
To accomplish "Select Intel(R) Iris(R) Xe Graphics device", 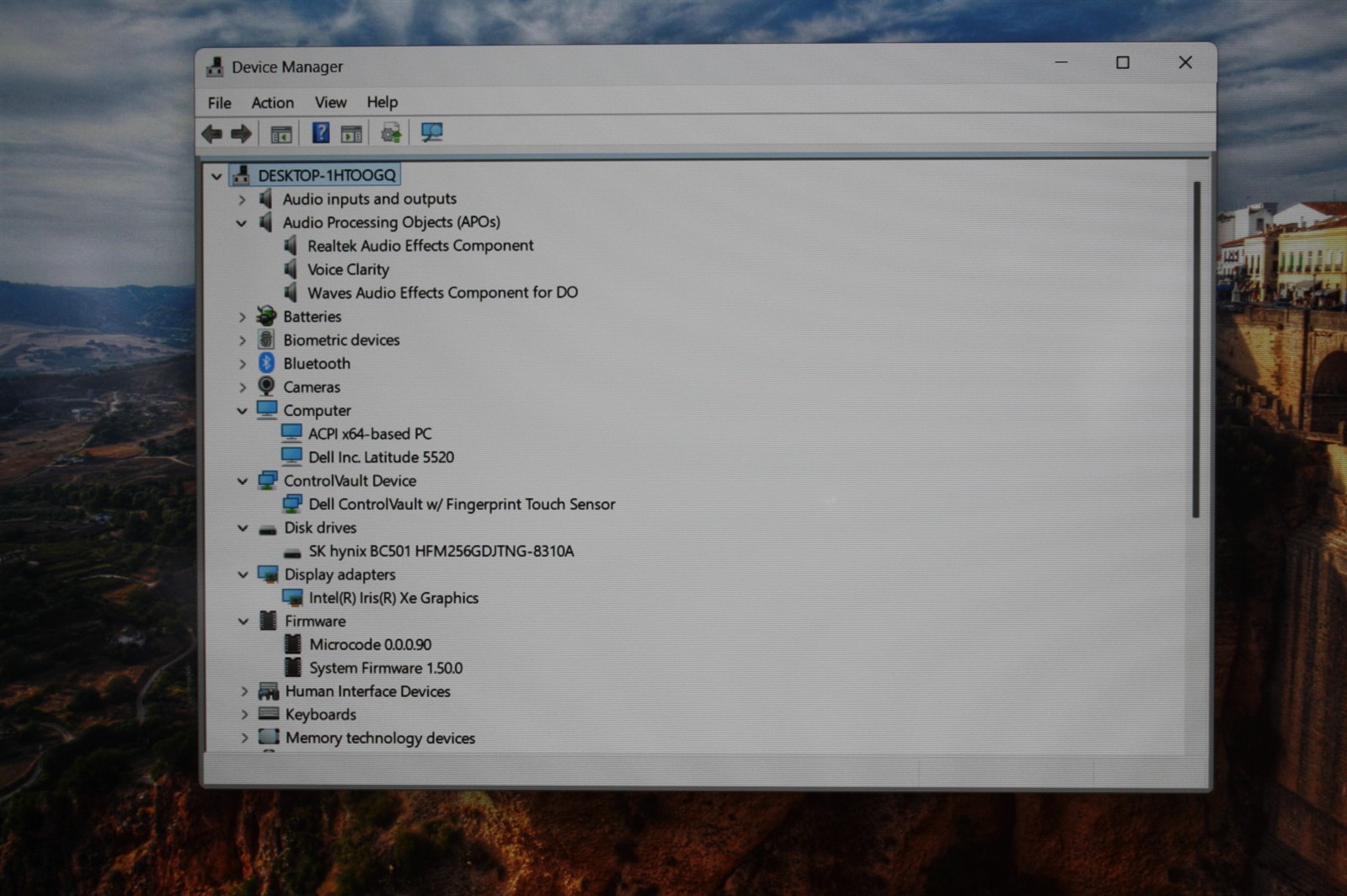I will [x=393, y=598].
